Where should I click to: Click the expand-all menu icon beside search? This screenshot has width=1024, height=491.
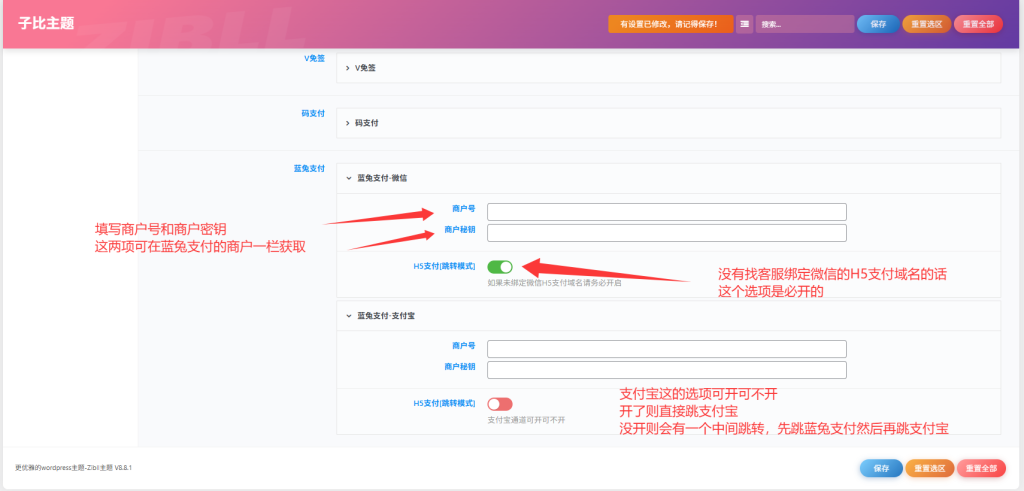pyautogui.click(x=744, y=24)
